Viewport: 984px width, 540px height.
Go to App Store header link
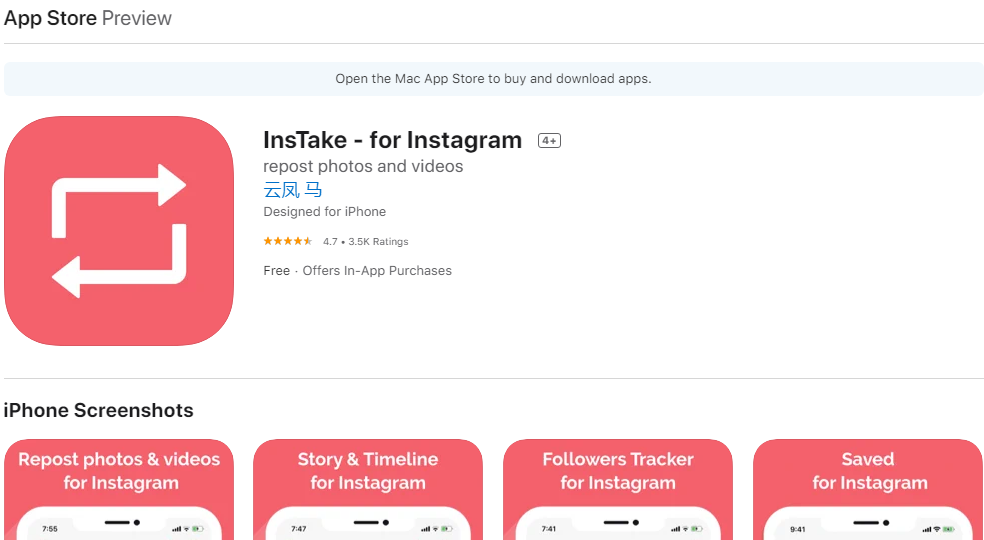(50, 18)
